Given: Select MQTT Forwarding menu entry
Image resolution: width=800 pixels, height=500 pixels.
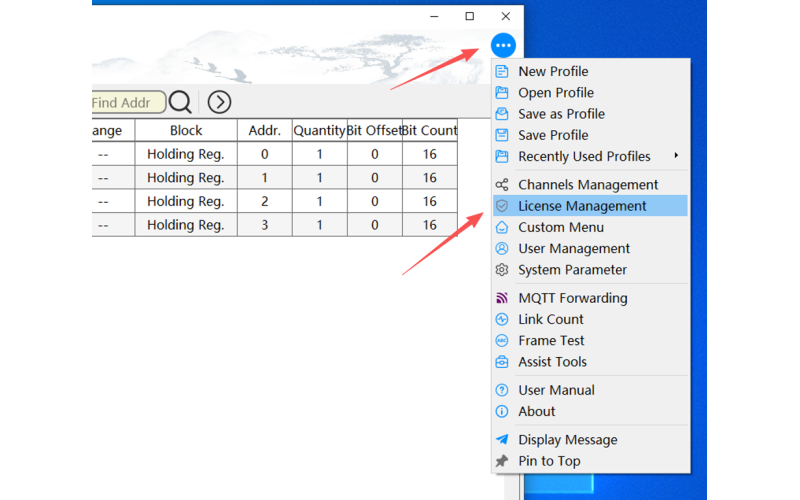Looking at the screenshot, I should [x=590, y=298].
